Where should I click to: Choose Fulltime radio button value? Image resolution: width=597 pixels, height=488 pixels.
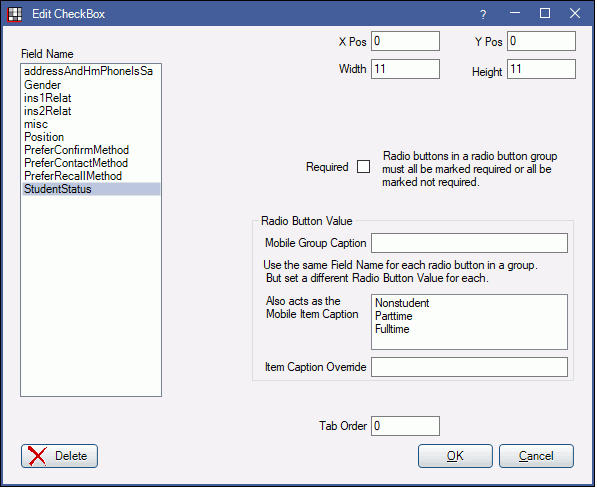[x=392, y=329]
